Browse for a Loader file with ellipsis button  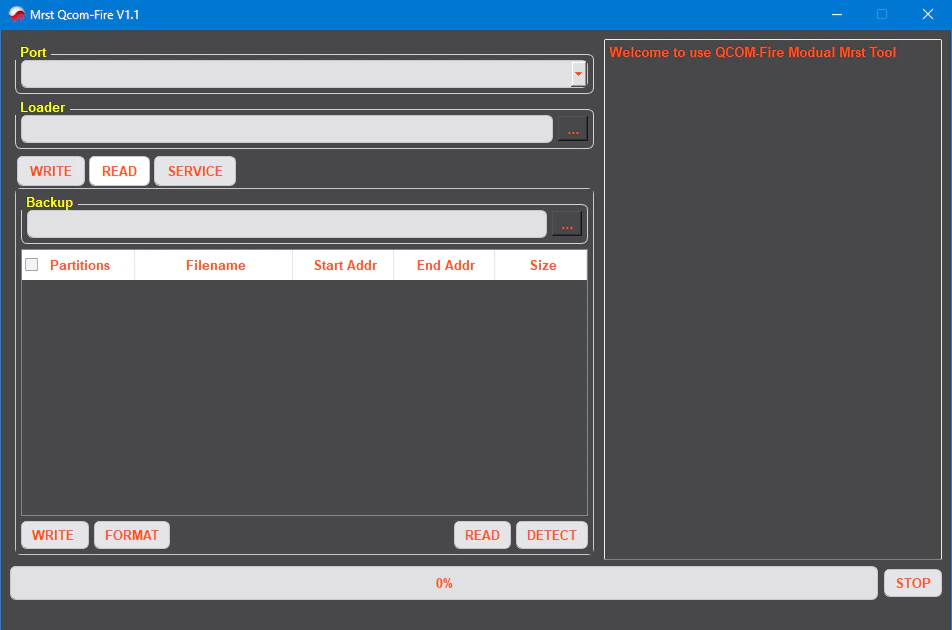tap(573, 130)
